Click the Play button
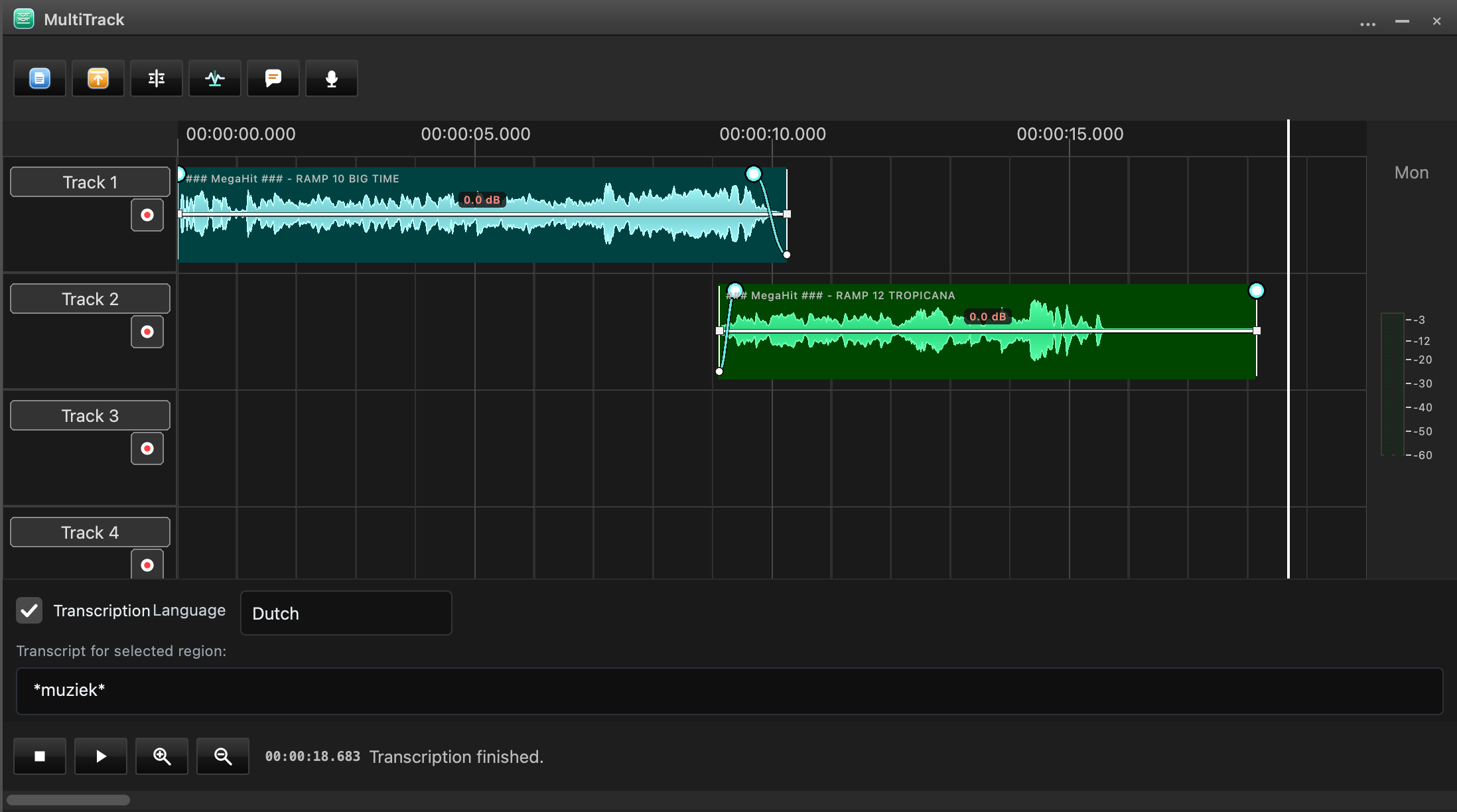Viewport: 1457px width, 812px height. (x=101, y=756)
